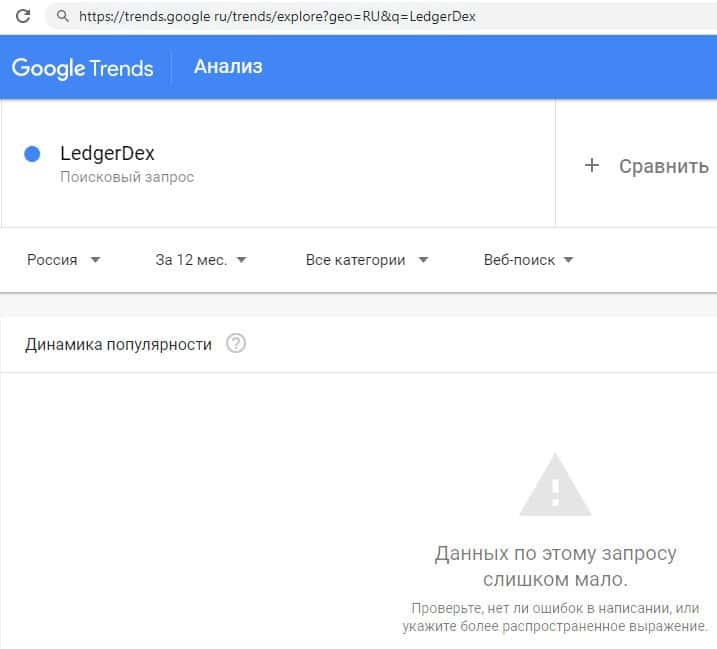Click the blue dot next to LedgerDex

click(32, 154)
